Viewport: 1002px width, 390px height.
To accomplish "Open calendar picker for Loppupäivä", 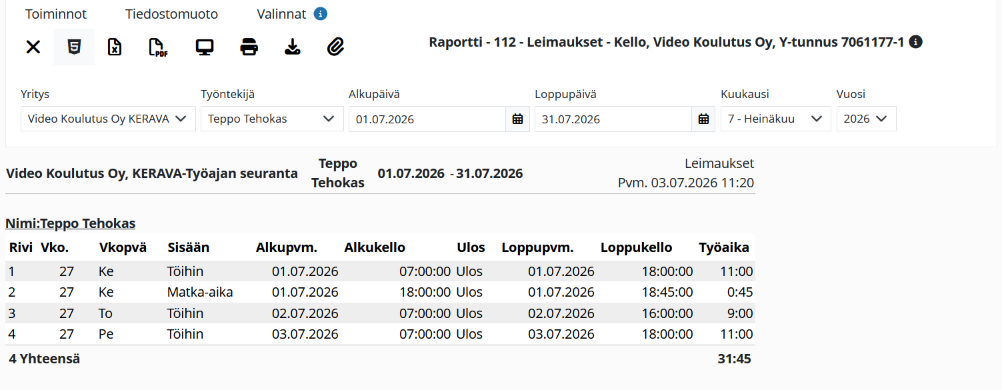I will pos(704,119).
